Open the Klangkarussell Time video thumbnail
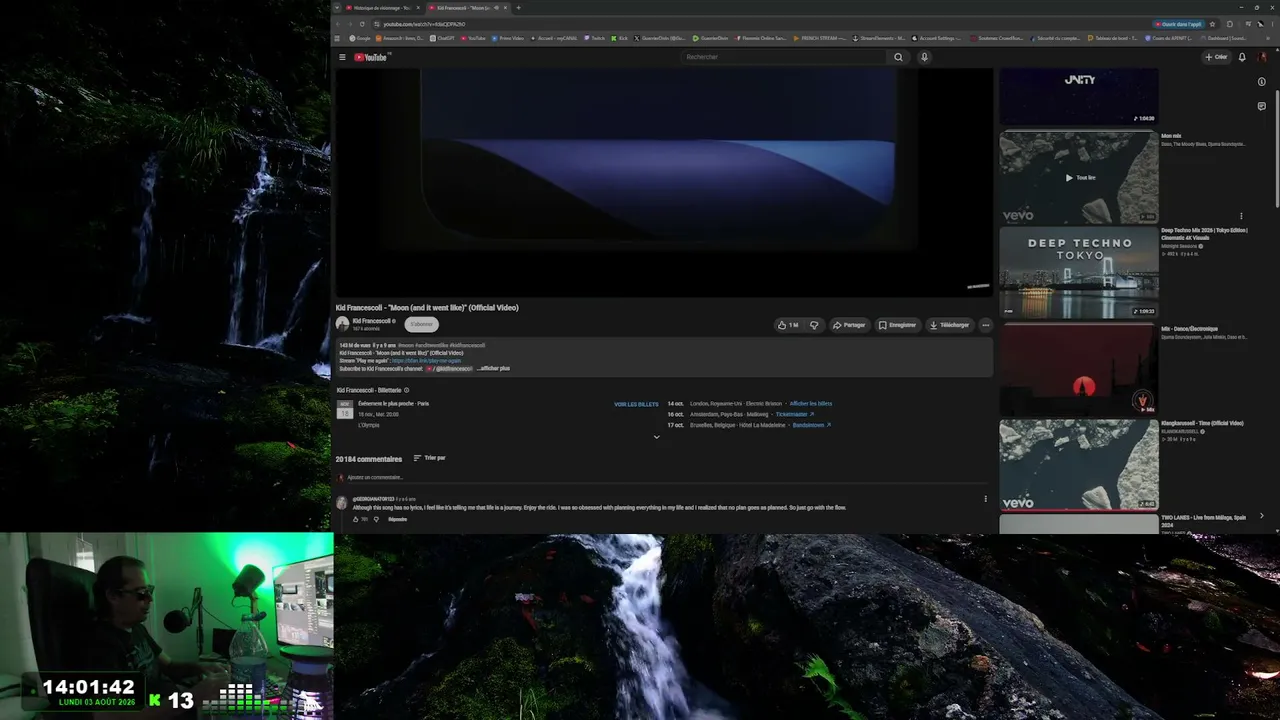The image size is (1280, 720). tap(1079, 465)
